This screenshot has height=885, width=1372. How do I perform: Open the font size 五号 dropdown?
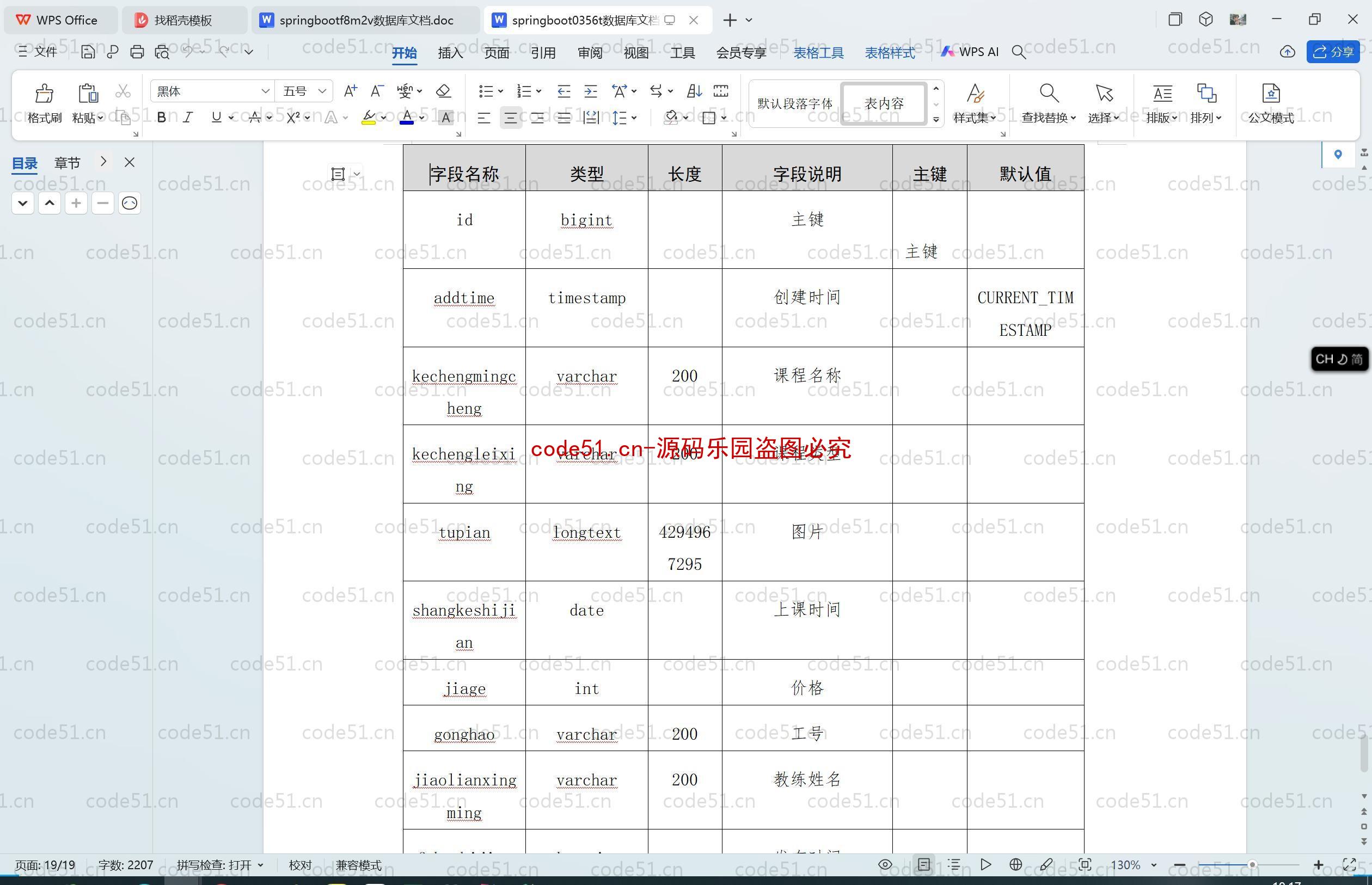322,91
